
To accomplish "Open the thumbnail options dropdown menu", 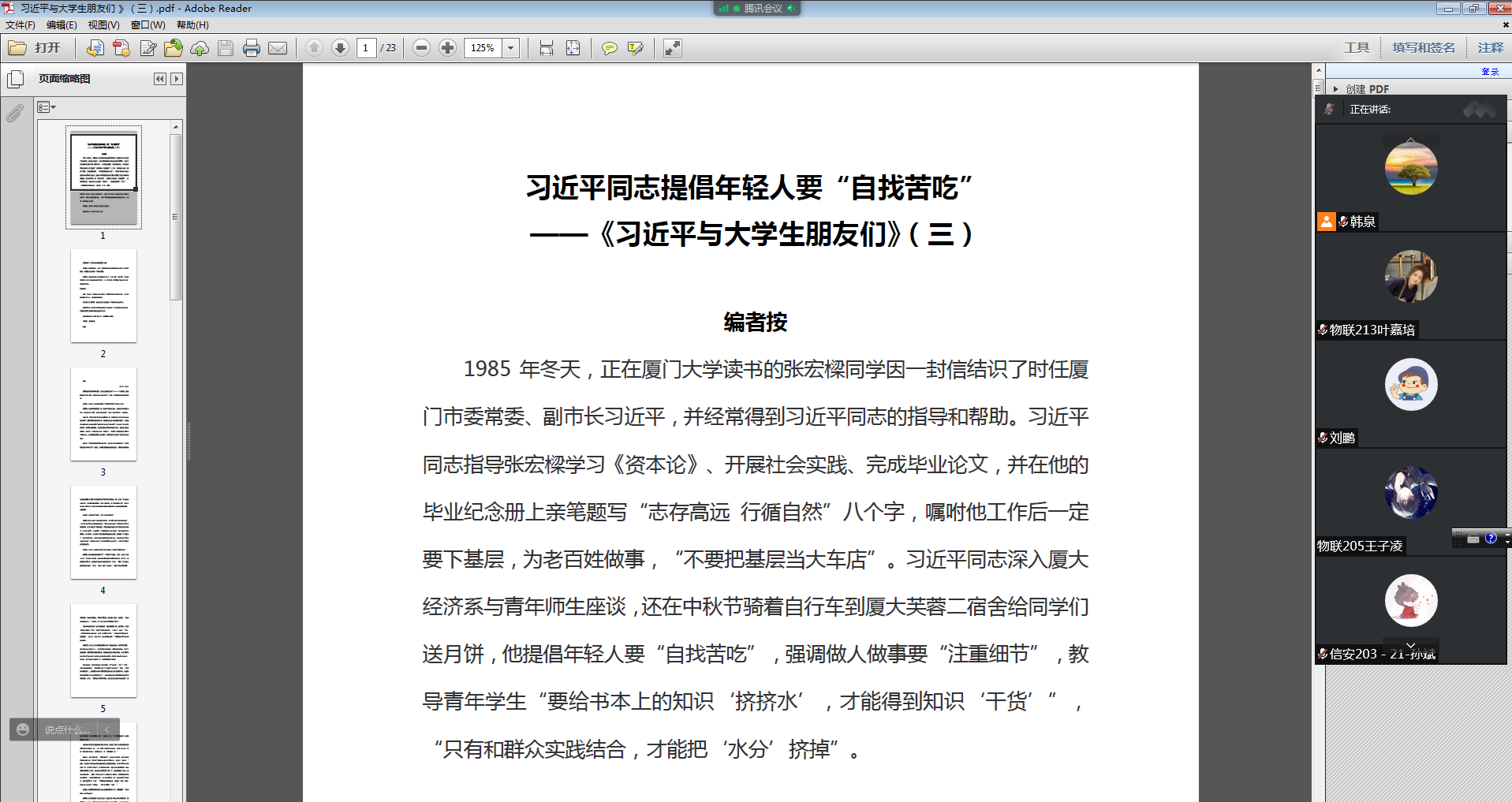I will (x=47, y=107).
